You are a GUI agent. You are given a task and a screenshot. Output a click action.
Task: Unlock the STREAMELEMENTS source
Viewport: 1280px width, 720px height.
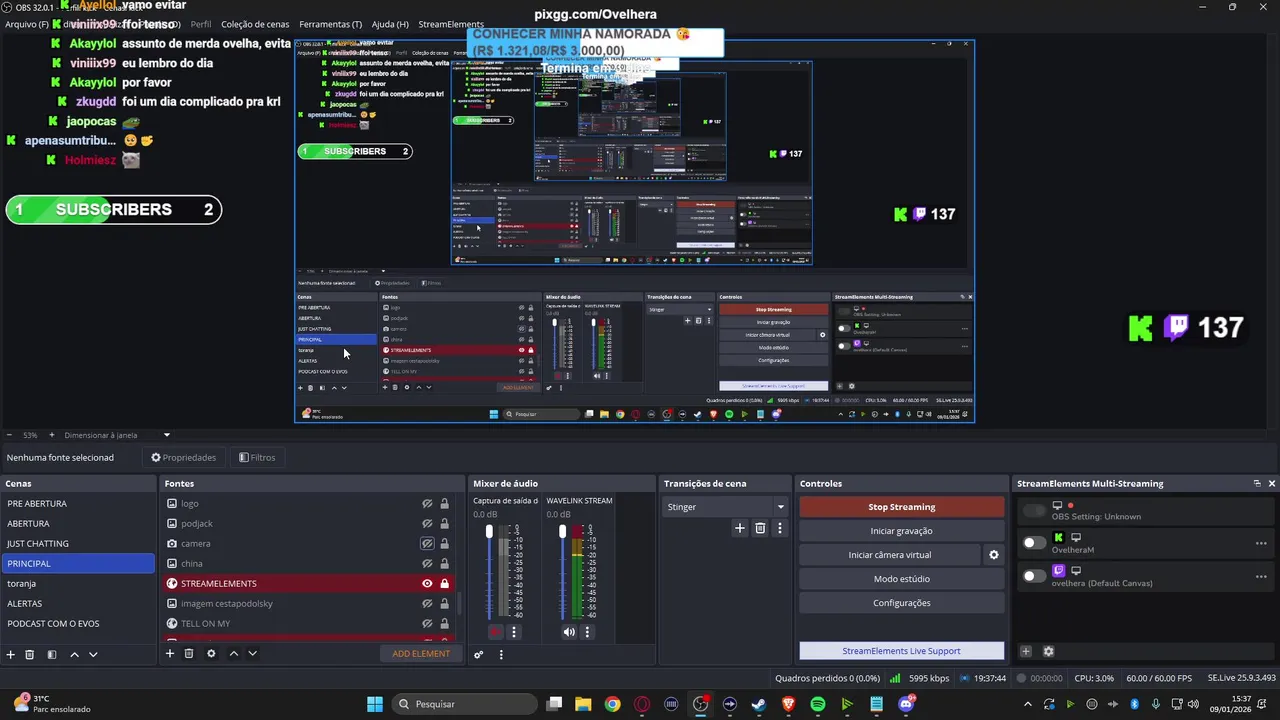444,584
